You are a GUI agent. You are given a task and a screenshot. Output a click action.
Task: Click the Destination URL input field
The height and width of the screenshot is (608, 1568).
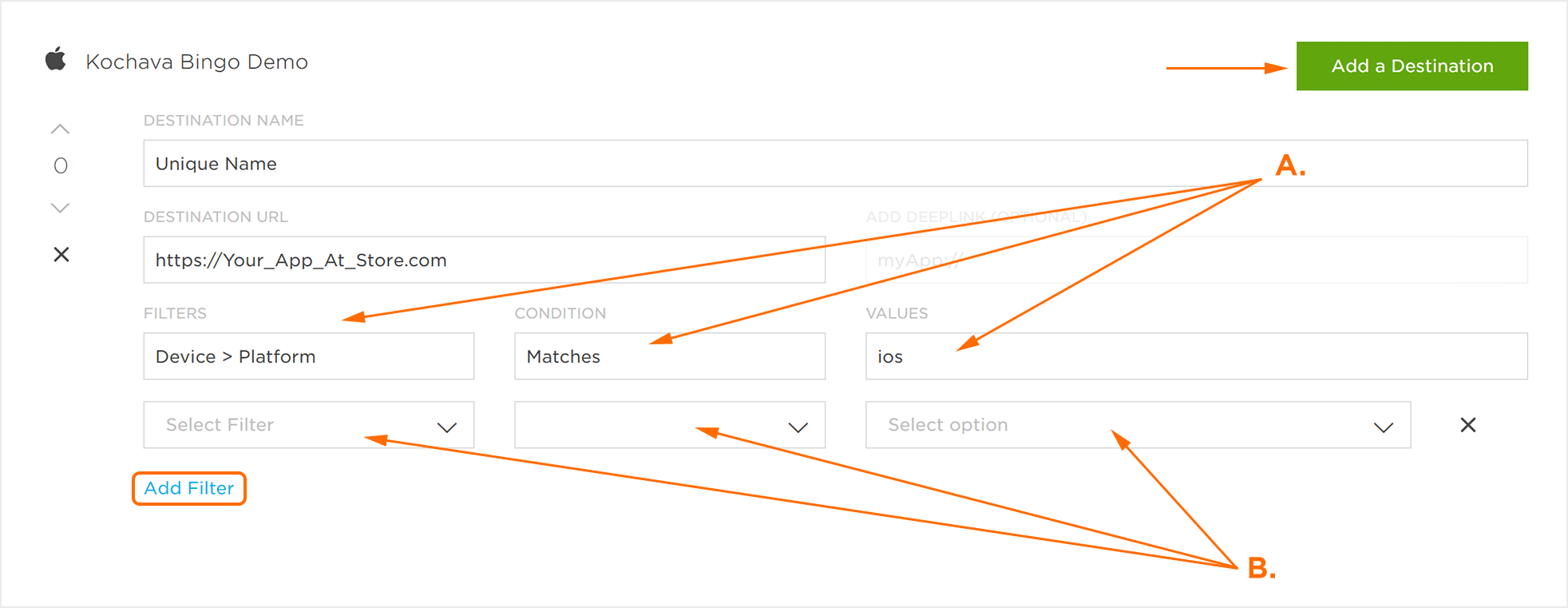484,260
